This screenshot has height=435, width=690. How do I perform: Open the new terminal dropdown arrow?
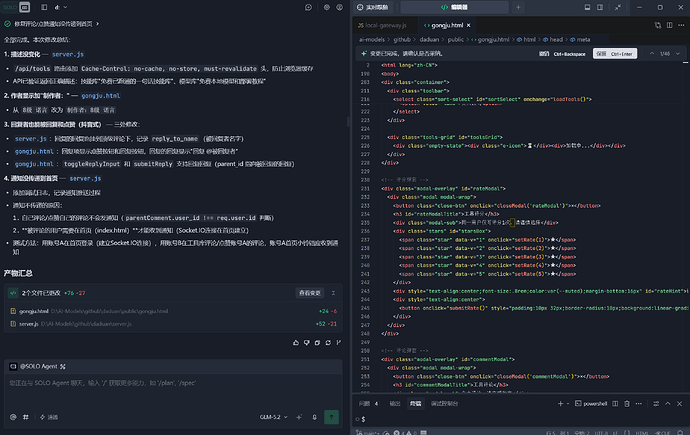click(568, 403)
